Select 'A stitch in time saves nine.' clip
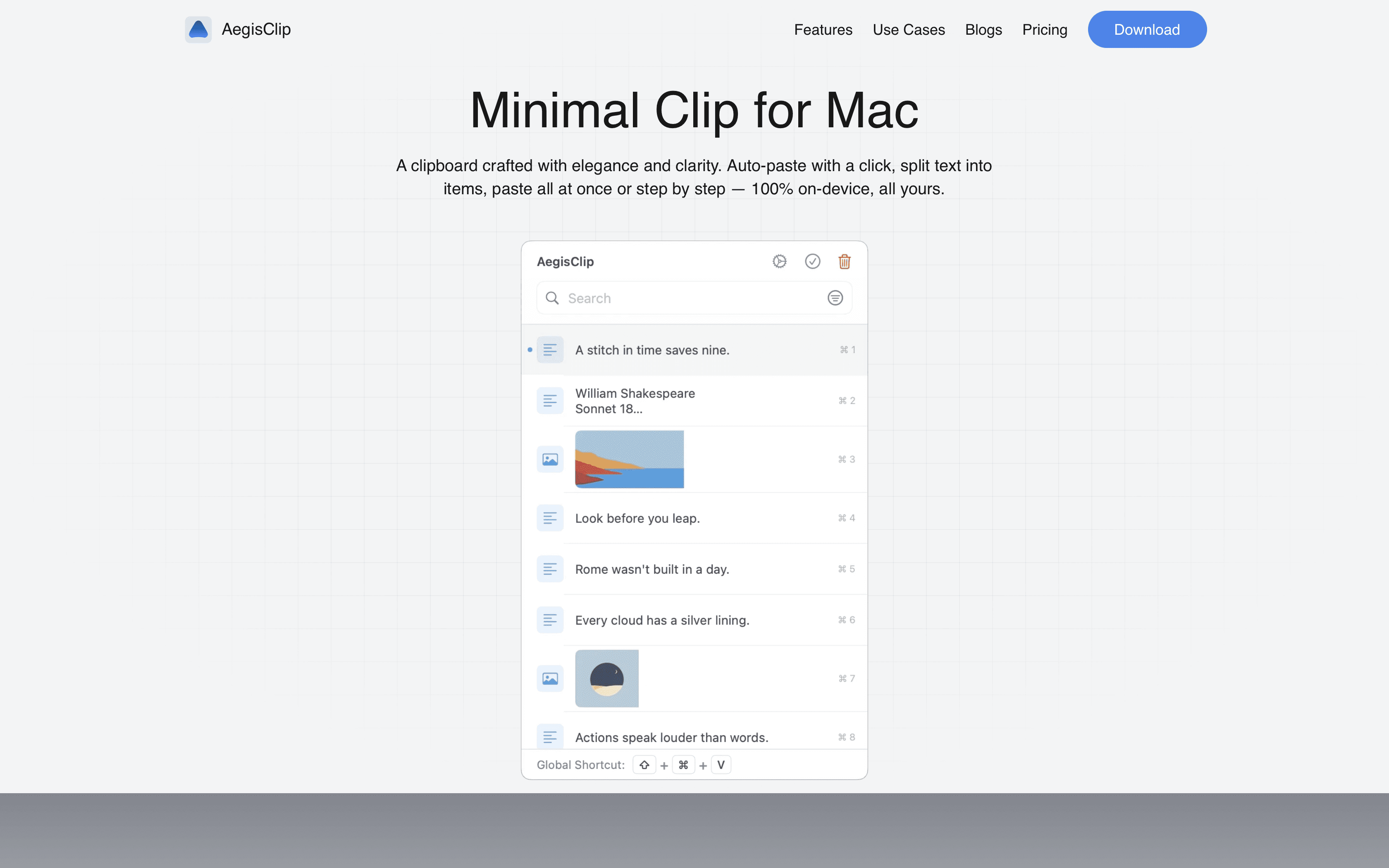 tap(694, 350)
